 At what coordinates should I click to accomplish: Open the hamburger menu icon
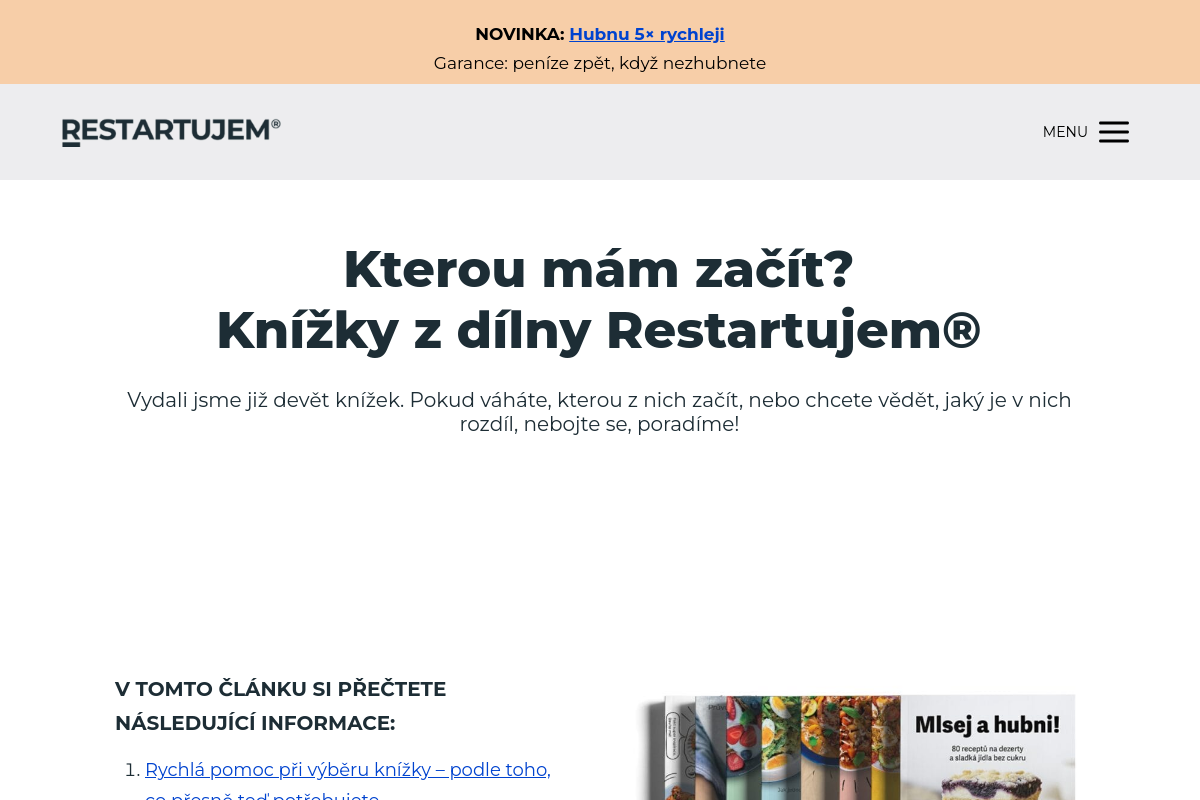pyautogui.click(x=1114, y=132)
